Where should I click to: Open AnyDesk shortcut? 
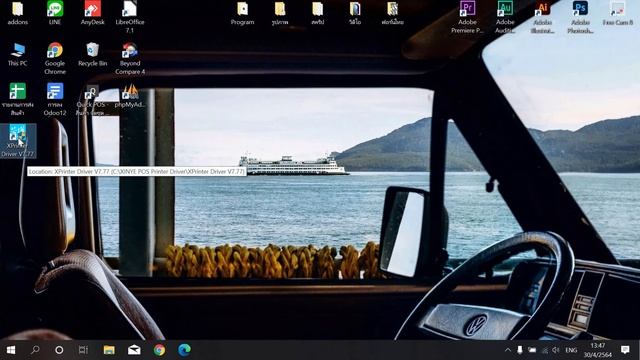(x=92, y=13)
